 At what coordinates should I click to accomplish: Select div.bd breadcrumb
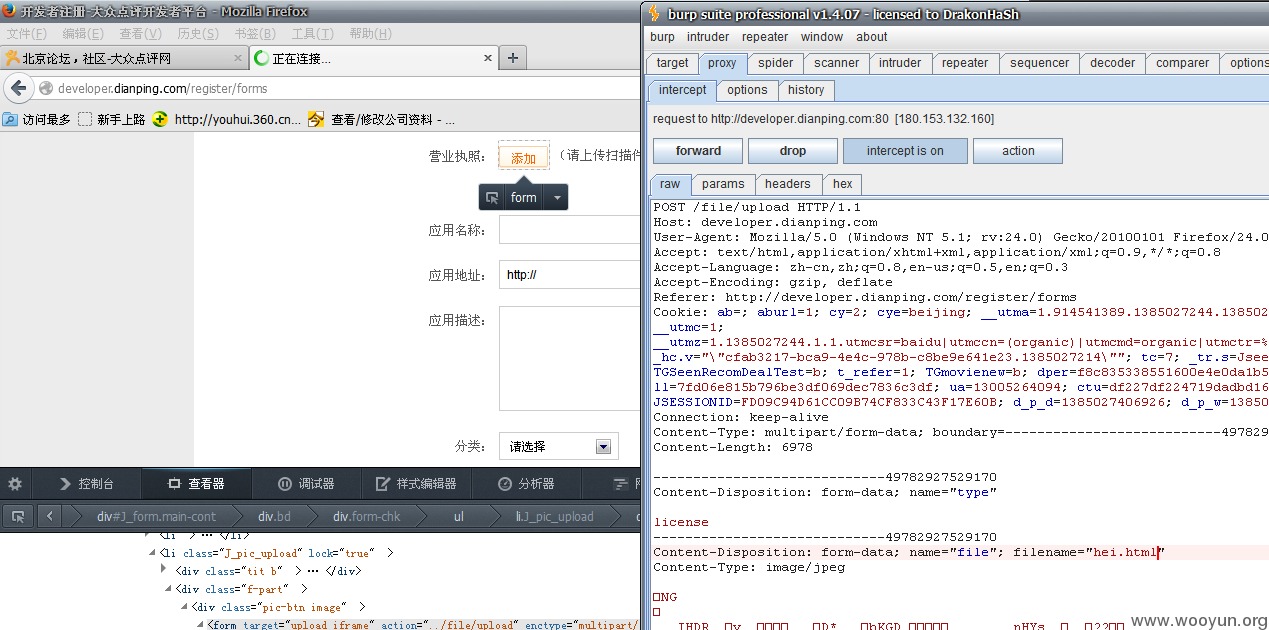pyautogui.click(x=274, y=516)
